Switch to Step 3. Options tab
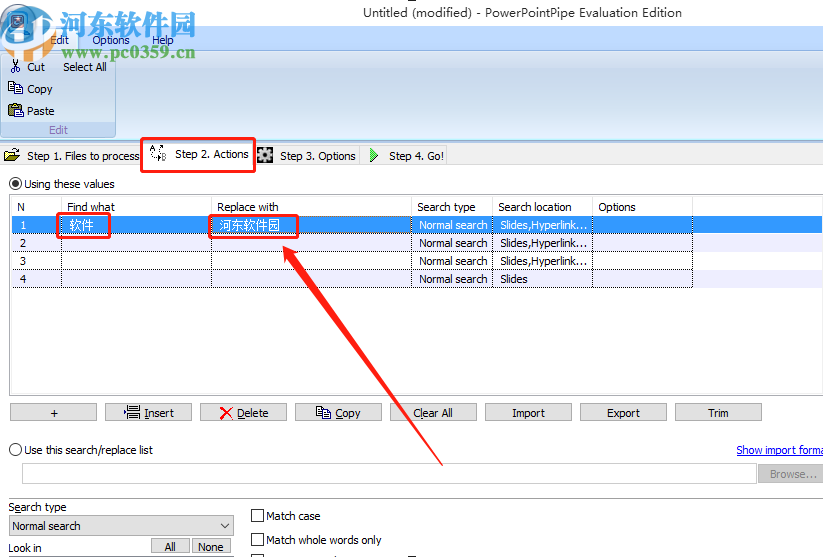This screenshot has width=823, height=557. click(x=307, y=156)
